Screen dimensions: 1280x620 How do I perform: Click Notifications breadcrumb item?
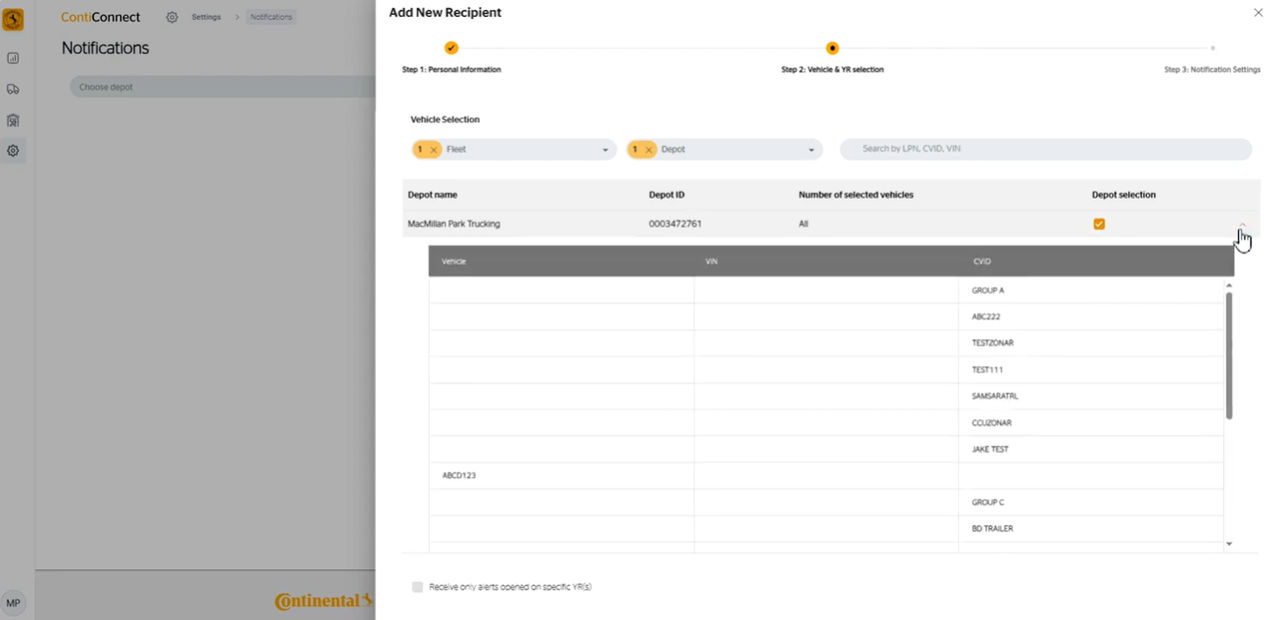tap(271, 17)
